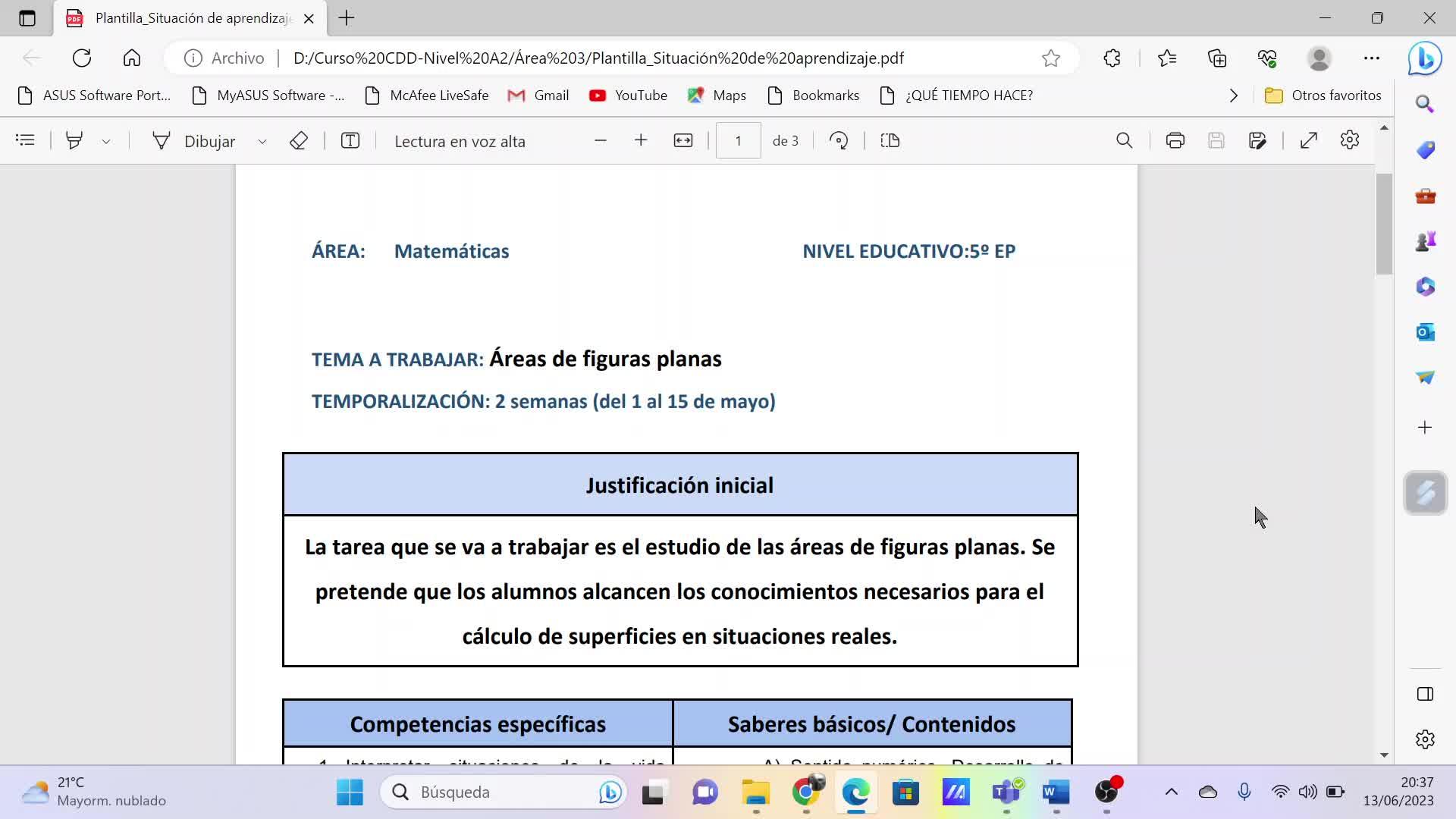Add this page to favorites star
The image size is (1456, 819).
pyautogui.click(x=1050, y=58)
